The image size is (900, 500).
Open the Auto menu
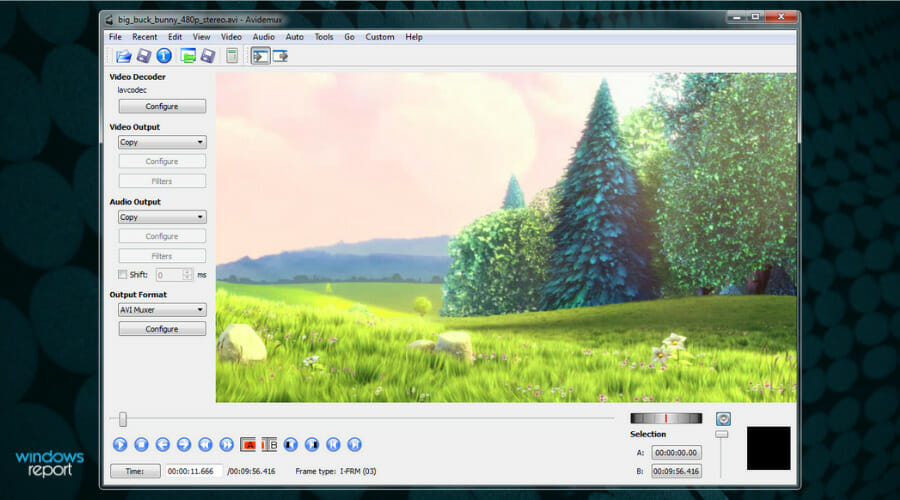point(294,37)
